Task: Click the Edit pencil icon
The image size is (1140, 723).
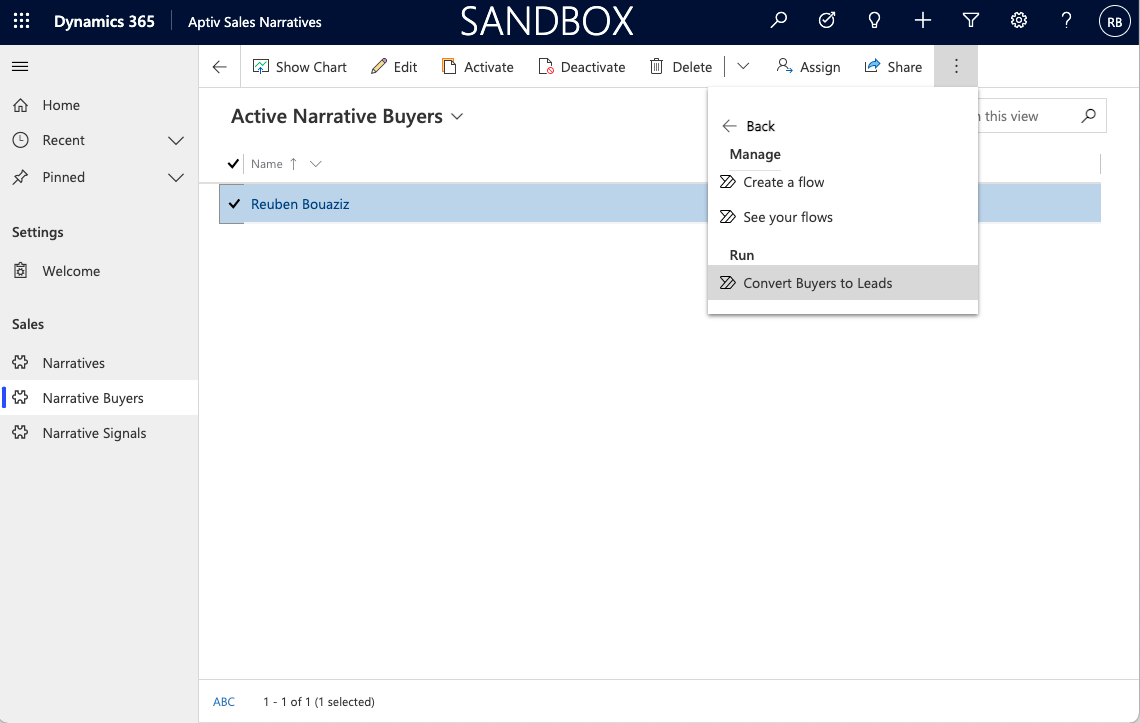Action: coord(379,67)
